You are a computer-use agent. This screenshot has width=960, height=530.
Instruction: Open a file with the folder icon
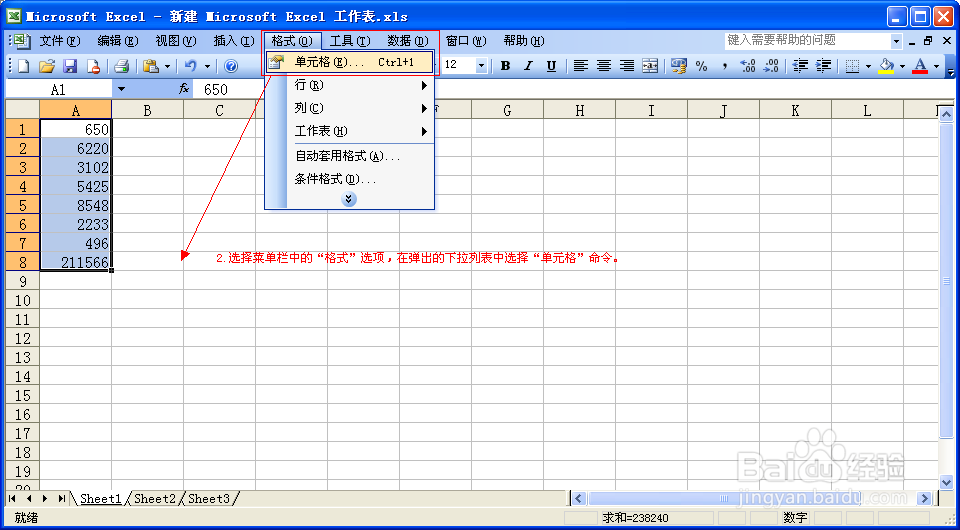click(x=47, y=65)
